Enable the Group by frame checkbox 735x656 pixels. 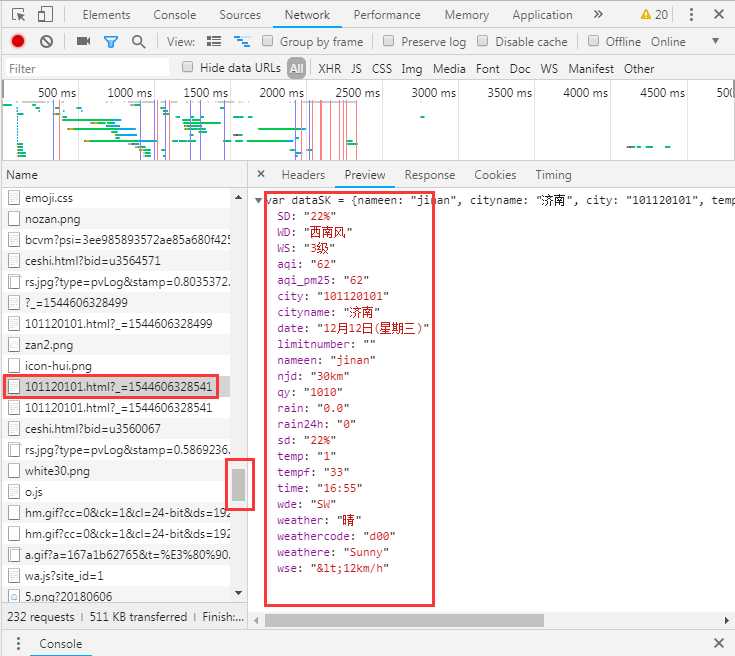click(267, 41)
